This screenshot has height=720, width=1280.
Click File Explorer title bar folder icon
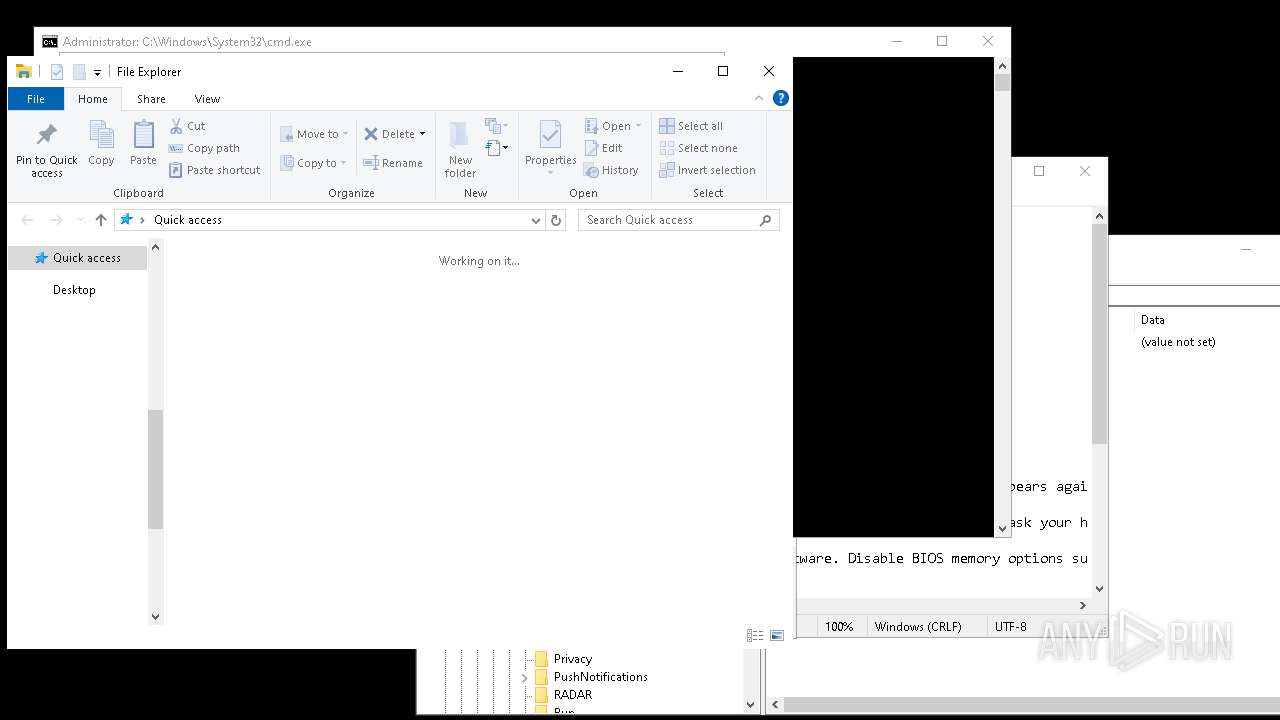tap(24, 71)
